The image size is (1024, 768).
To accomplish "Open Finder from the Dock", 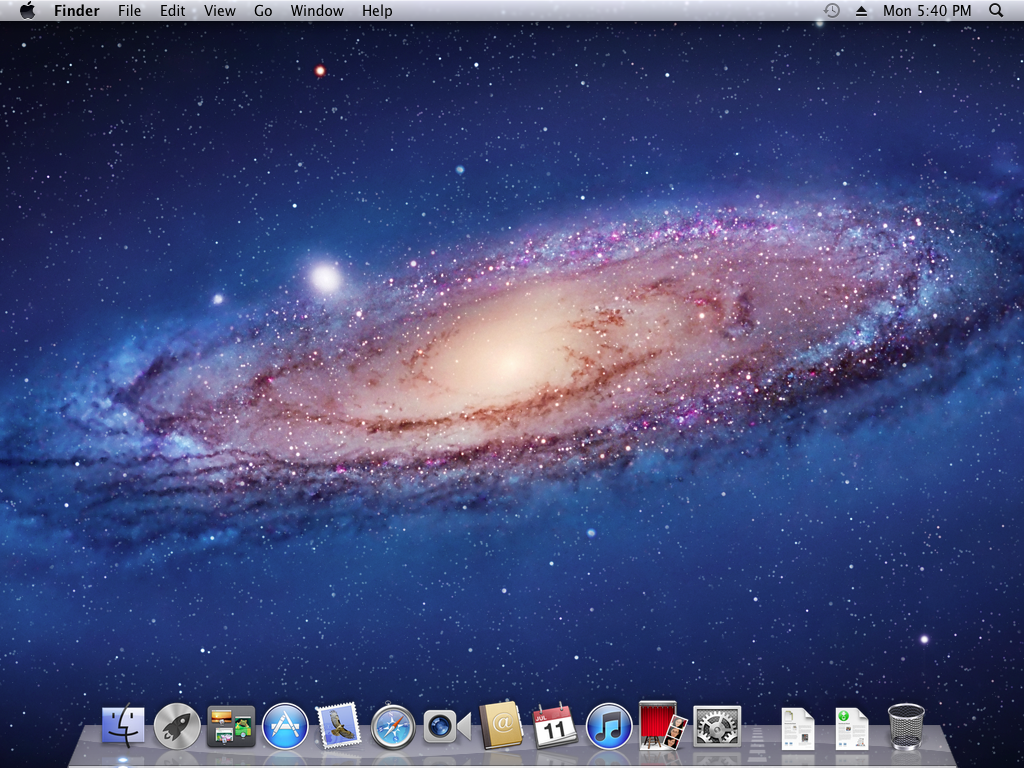I will (x=122, y=725).
